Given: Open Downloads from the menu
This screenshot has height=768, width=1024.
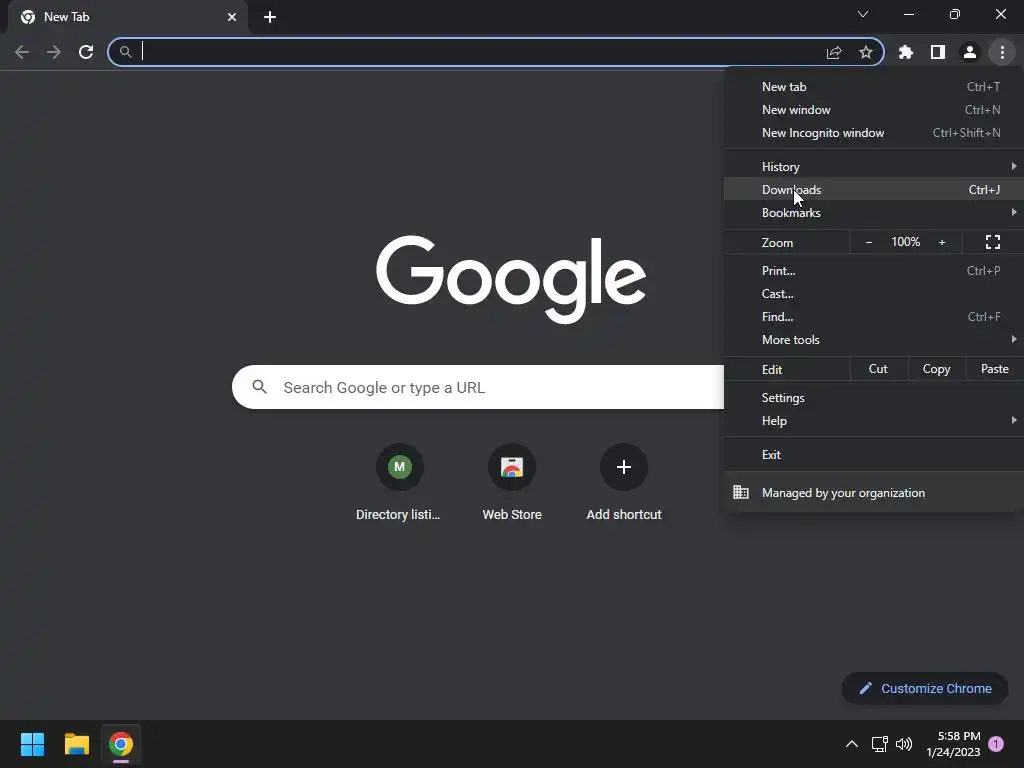Looking at the screenshot, I should click(x=874, y=190).
